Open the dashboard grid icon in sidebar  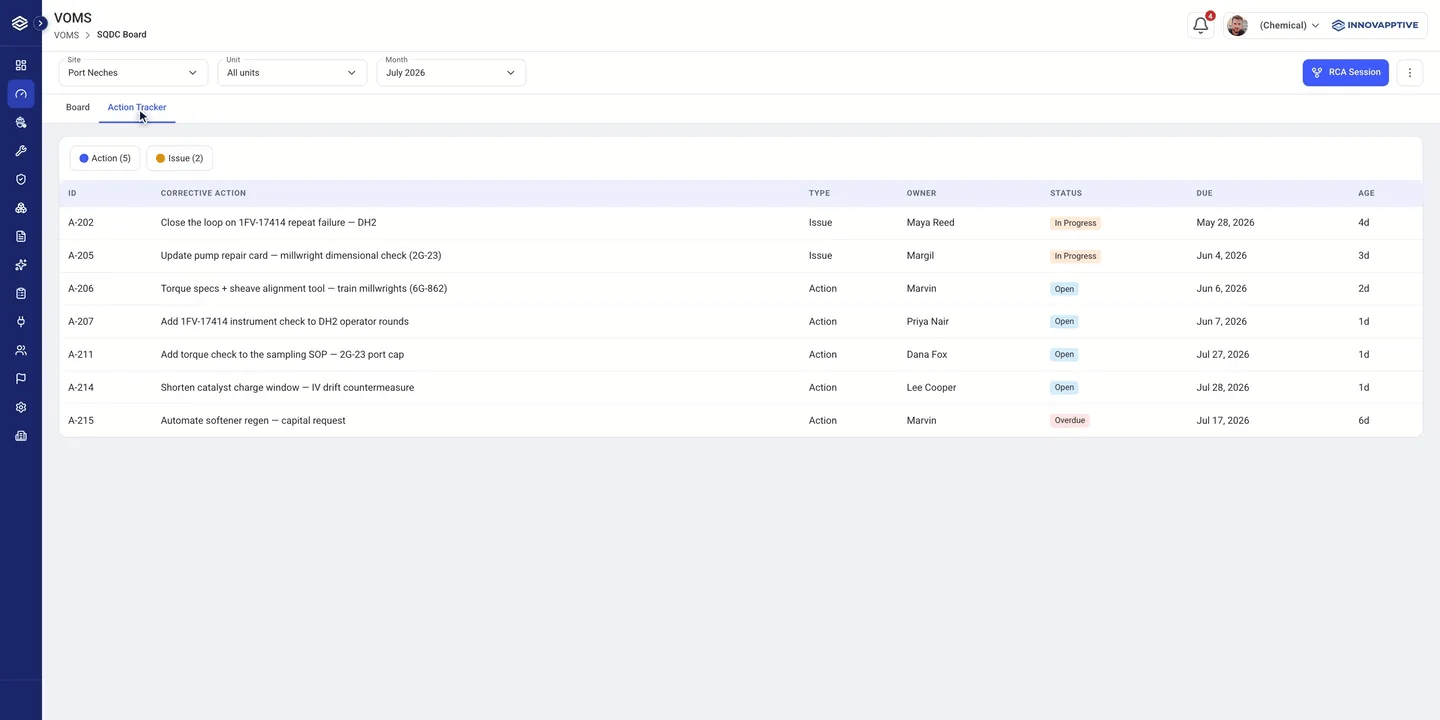click(21, 65)
